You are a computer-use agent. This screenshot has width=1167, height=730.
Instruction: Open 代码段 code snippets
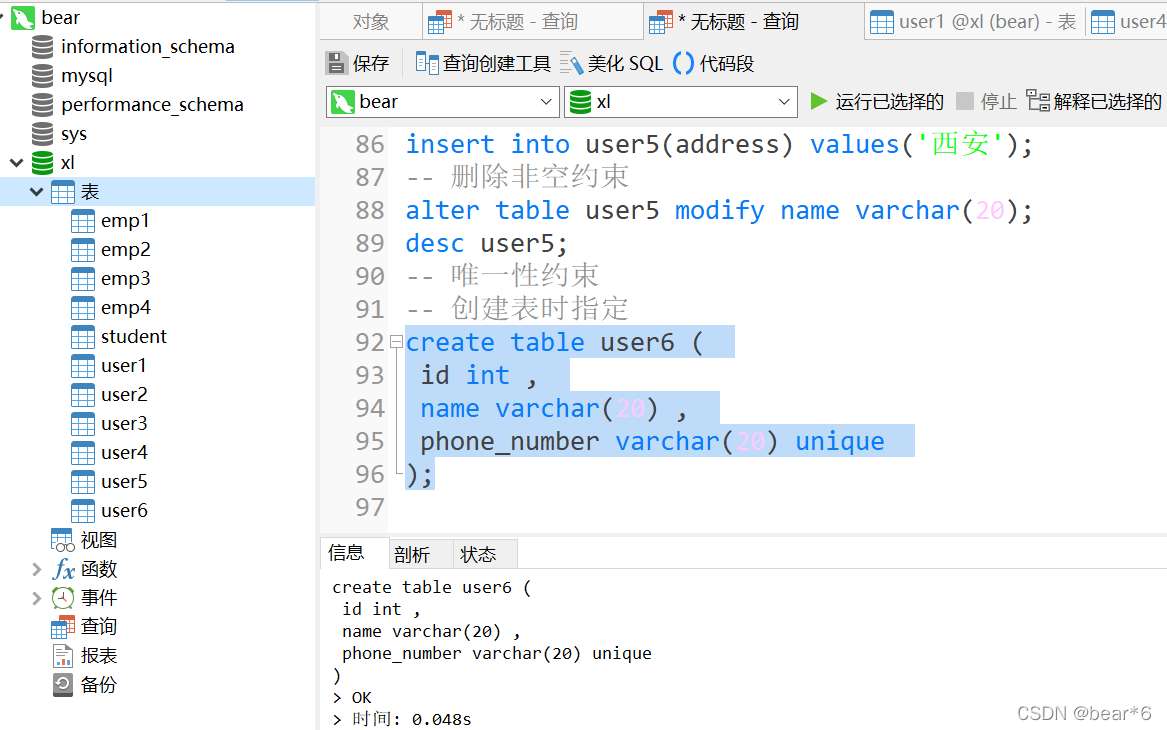713,63
